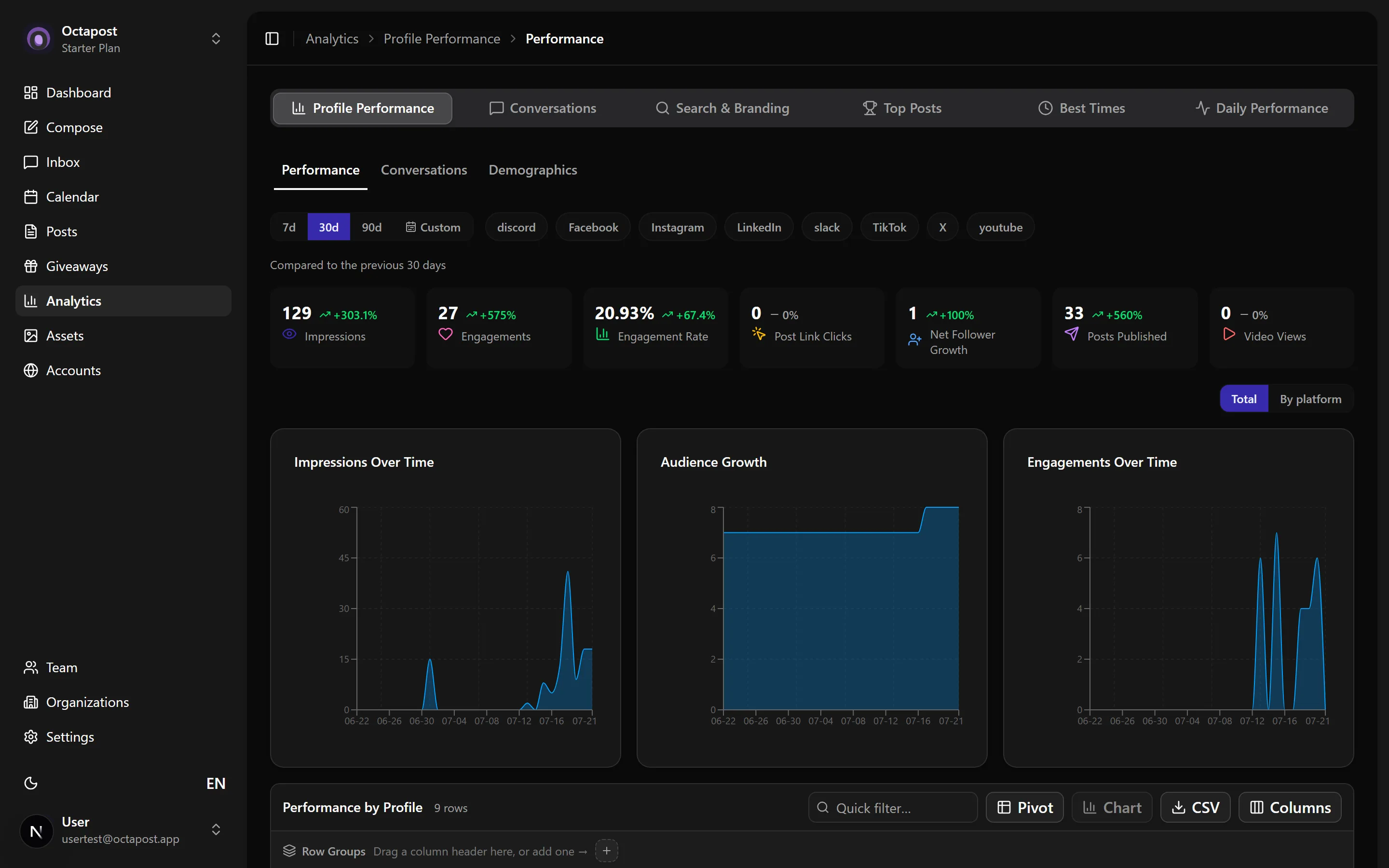Click the Net Follower Growth icon
Viewport: 1389px width, 868px height.
click(x=914, y=340)
